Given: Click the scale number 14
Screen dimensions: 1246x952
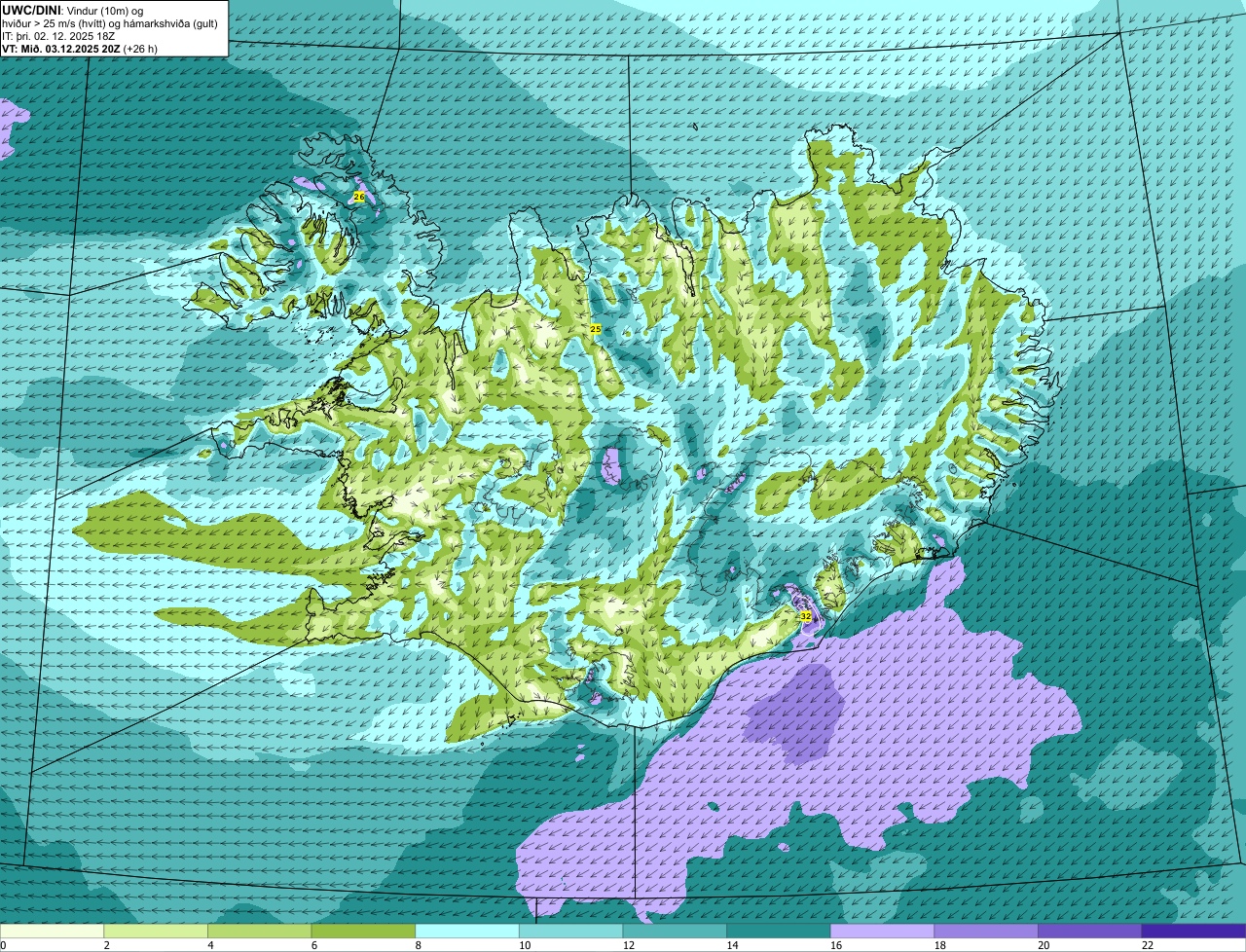Looking at the screenshot, I should click(x=733, y=945).
